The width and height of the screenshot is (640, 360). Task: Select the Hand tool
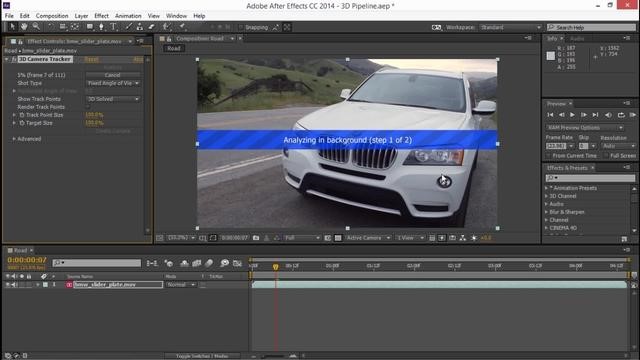(24, 27)
